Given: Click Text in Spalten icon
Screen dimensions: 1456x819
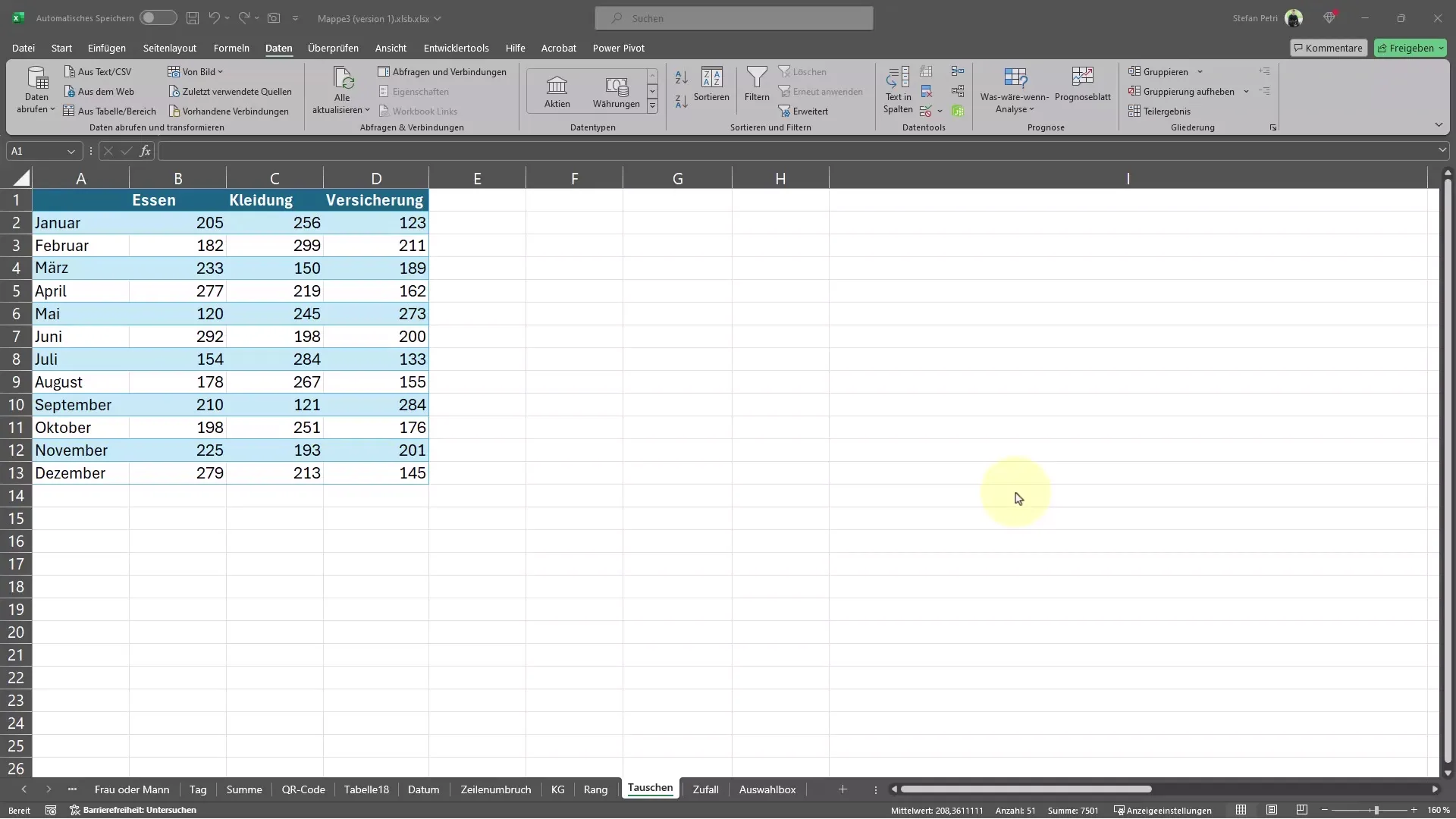Looking at the screenshot, I should tap(898, 89).
